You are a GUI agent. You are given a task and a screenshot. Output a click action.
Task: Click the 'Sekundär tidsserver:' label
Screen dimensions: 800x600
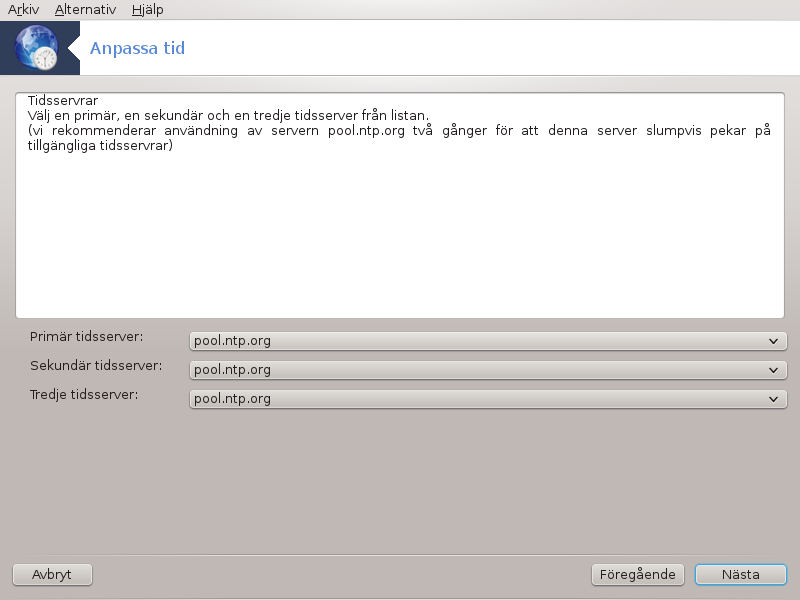(x=96, y=366)
